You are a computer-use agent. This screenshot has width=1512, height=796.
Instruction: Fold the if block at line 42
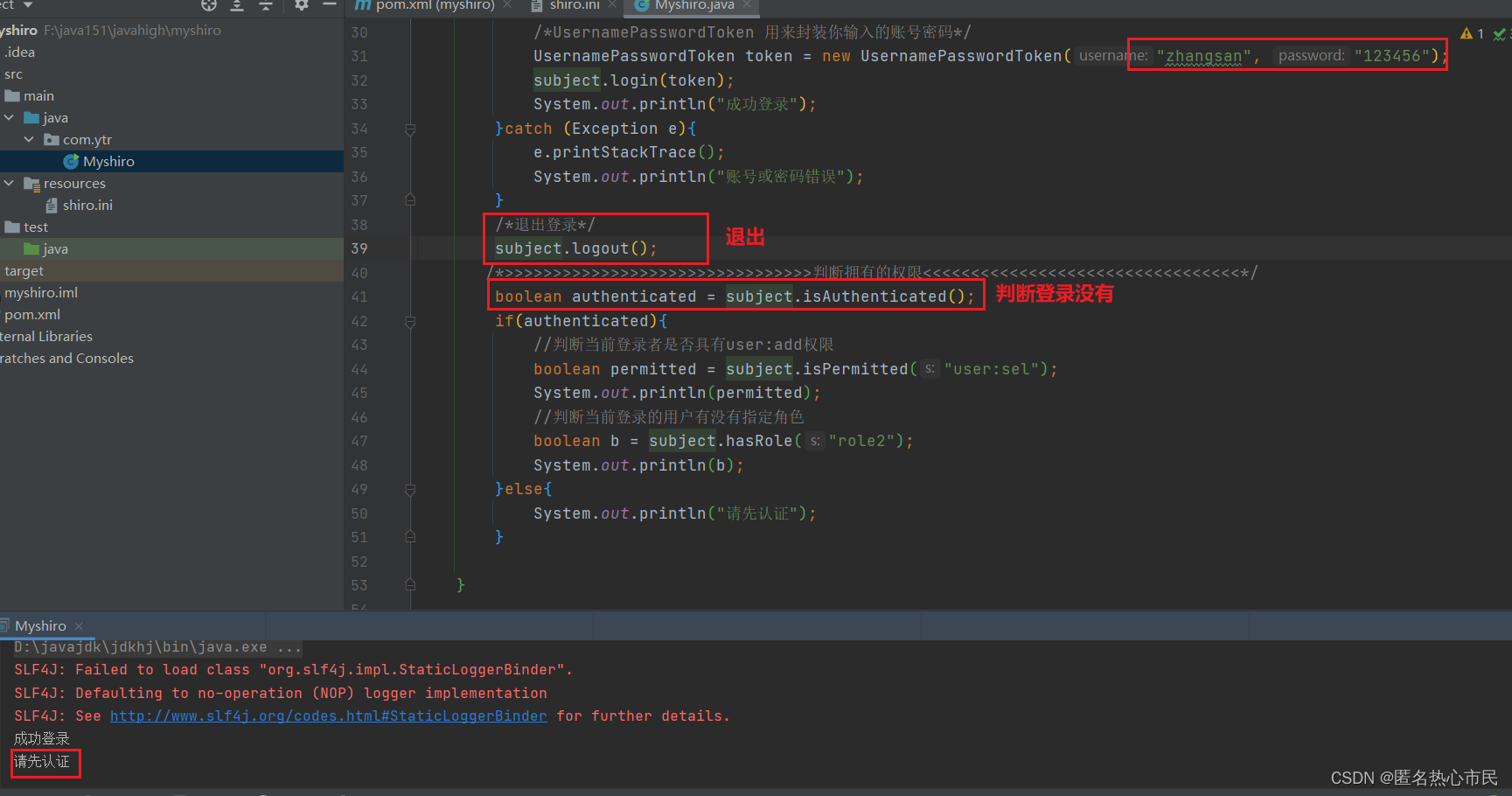410,322
